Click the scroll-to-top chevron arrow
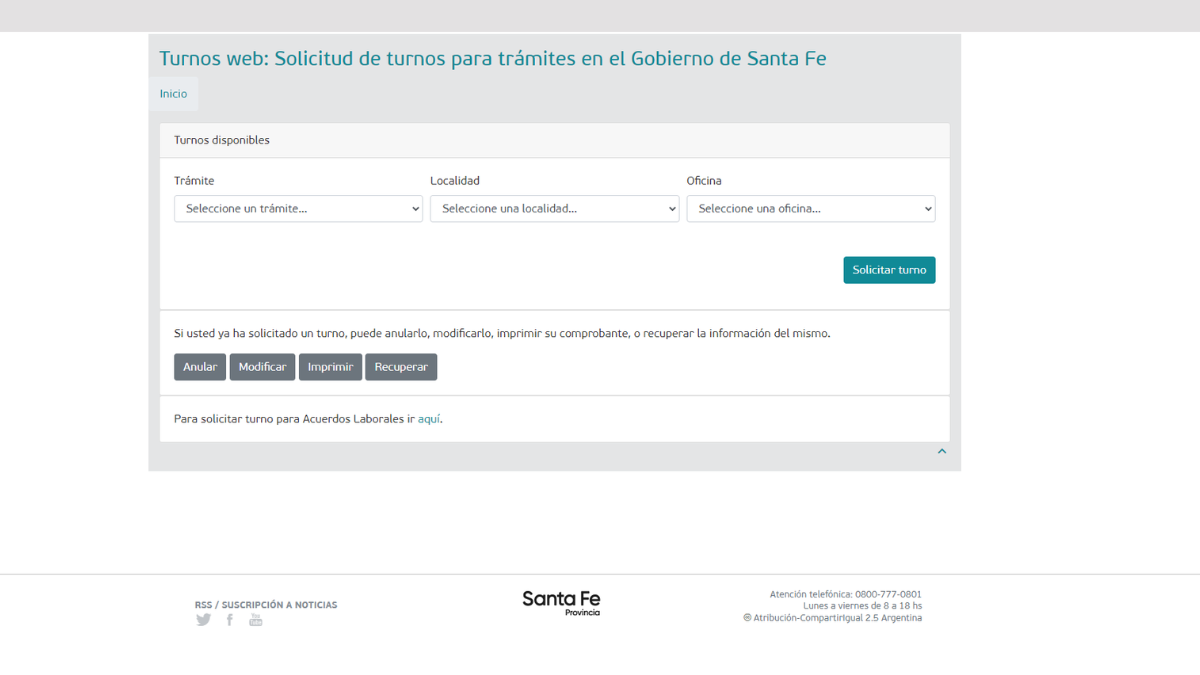The width and height of the screenshot is (1200, 675). coord(941,452)
